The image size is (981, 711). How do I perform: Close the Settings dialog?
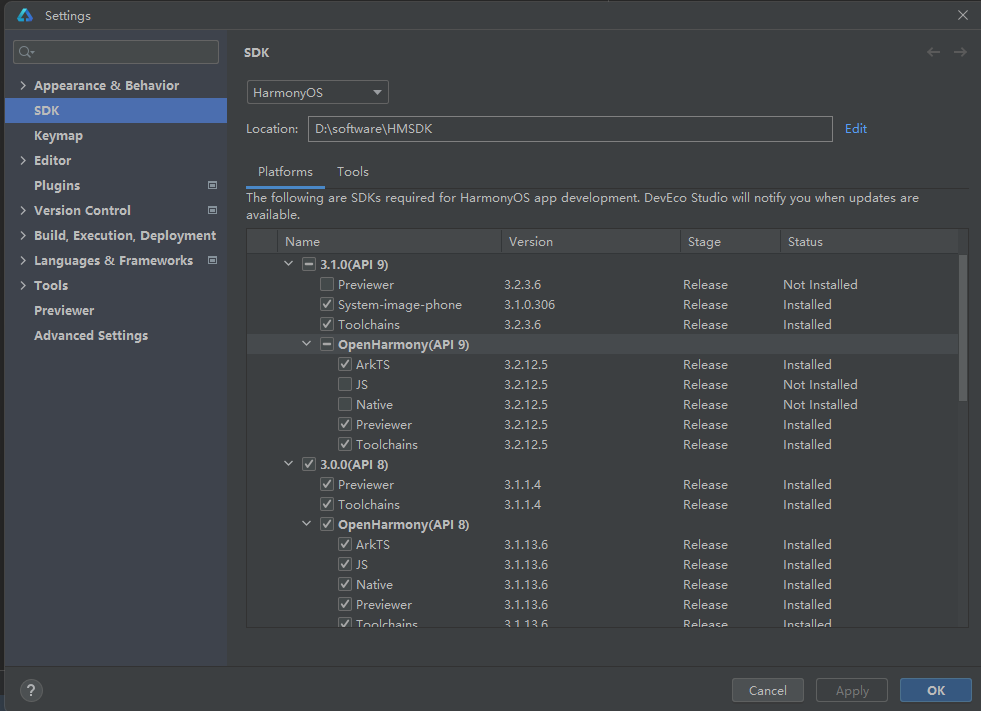[x=963, y=15]
